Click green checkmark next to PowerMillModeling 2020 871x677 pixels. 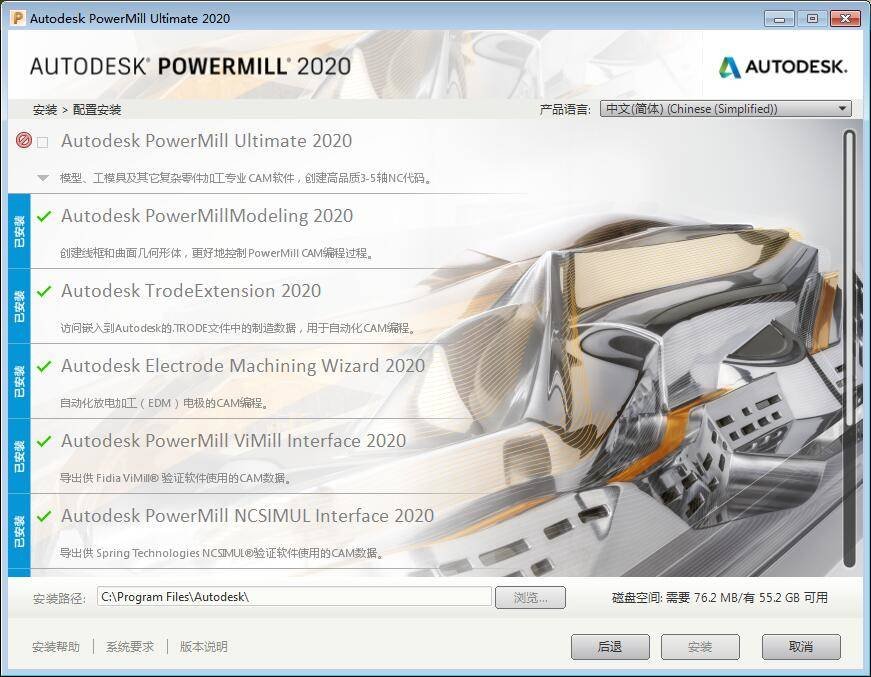point(44,216)
